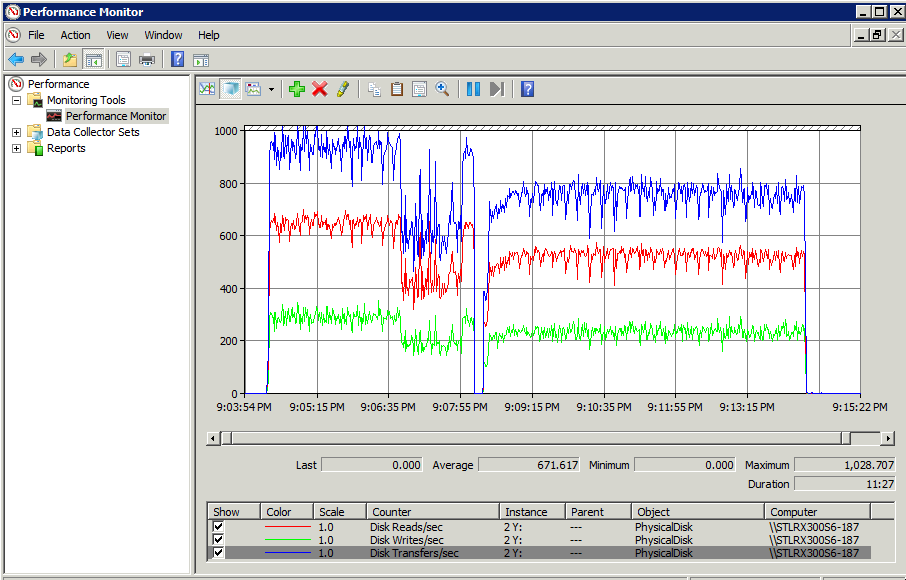Collapse the Monitoring Tools tree node
The height and width of the screenshot is (580, 906).
[x=16, y=100]
